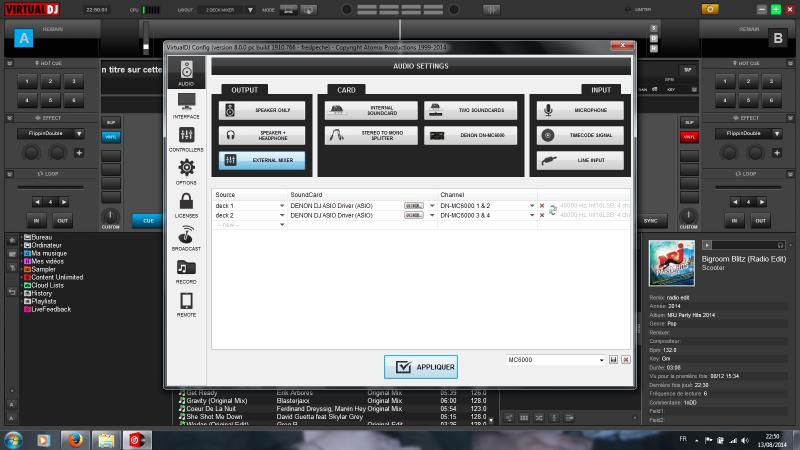This screenshot has width=800, height=450.
Task: Enable Microphone input option
Action: [580, 111]
